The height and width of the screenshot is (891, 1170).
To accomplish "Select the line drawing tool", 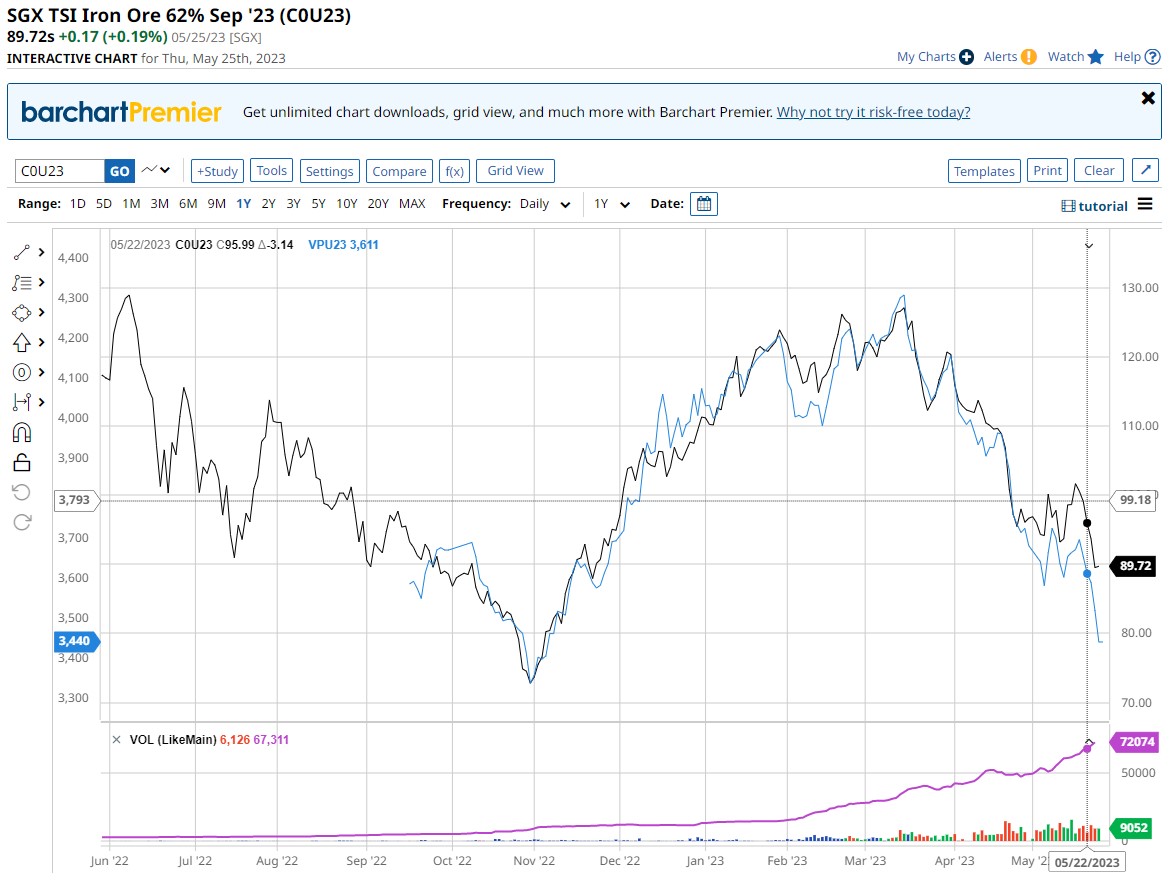I will 22,252.
